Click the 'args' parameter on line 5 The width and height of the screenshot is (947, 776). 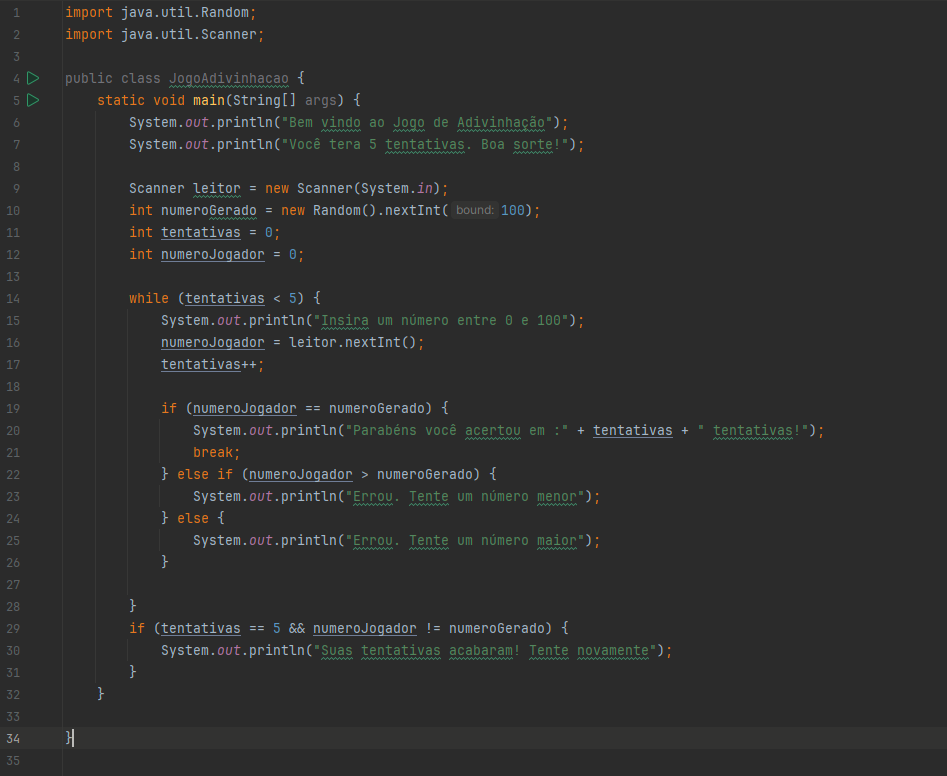point(320,100)
